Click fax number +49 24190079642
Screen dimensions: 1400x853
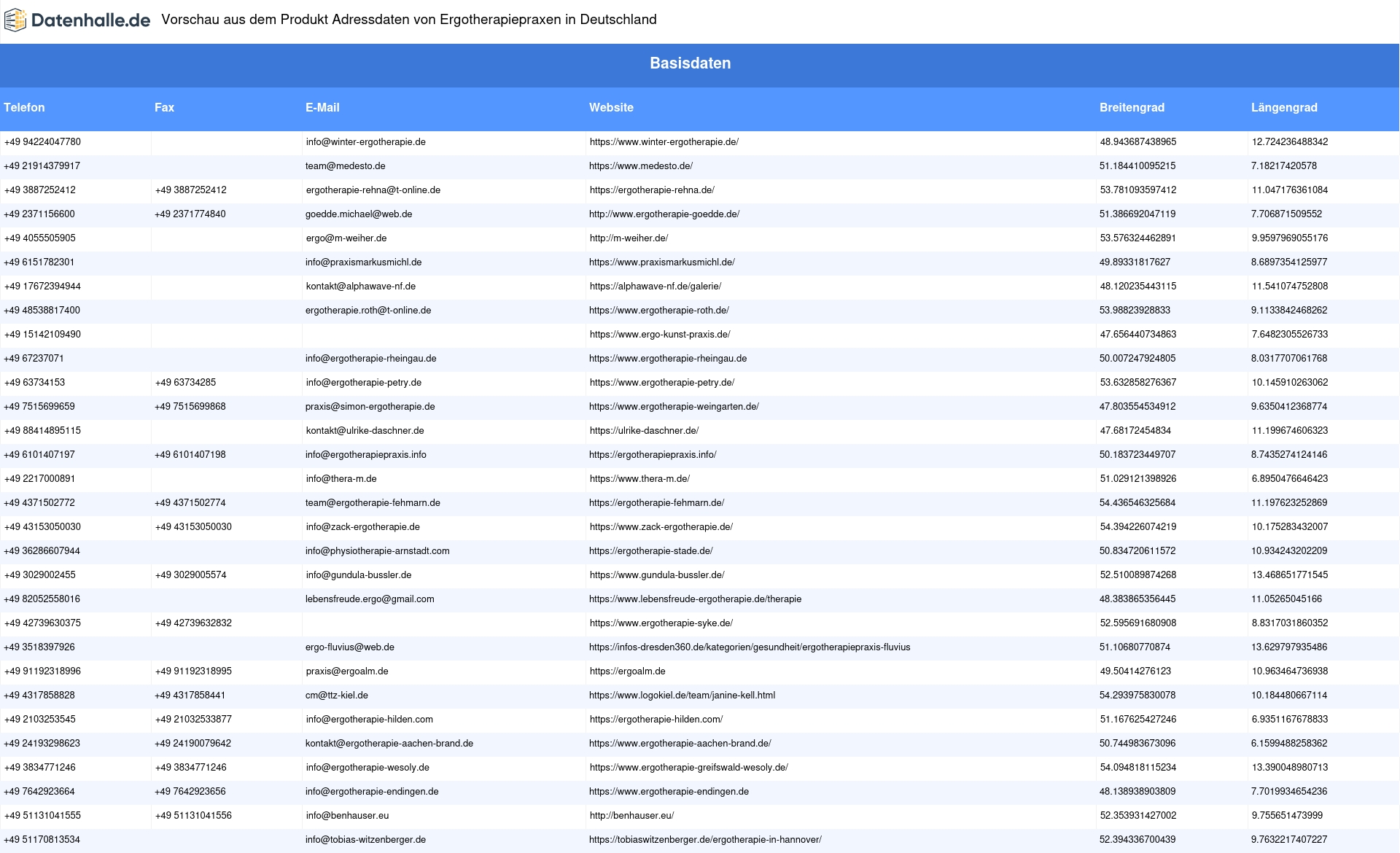tap(192, 744)
